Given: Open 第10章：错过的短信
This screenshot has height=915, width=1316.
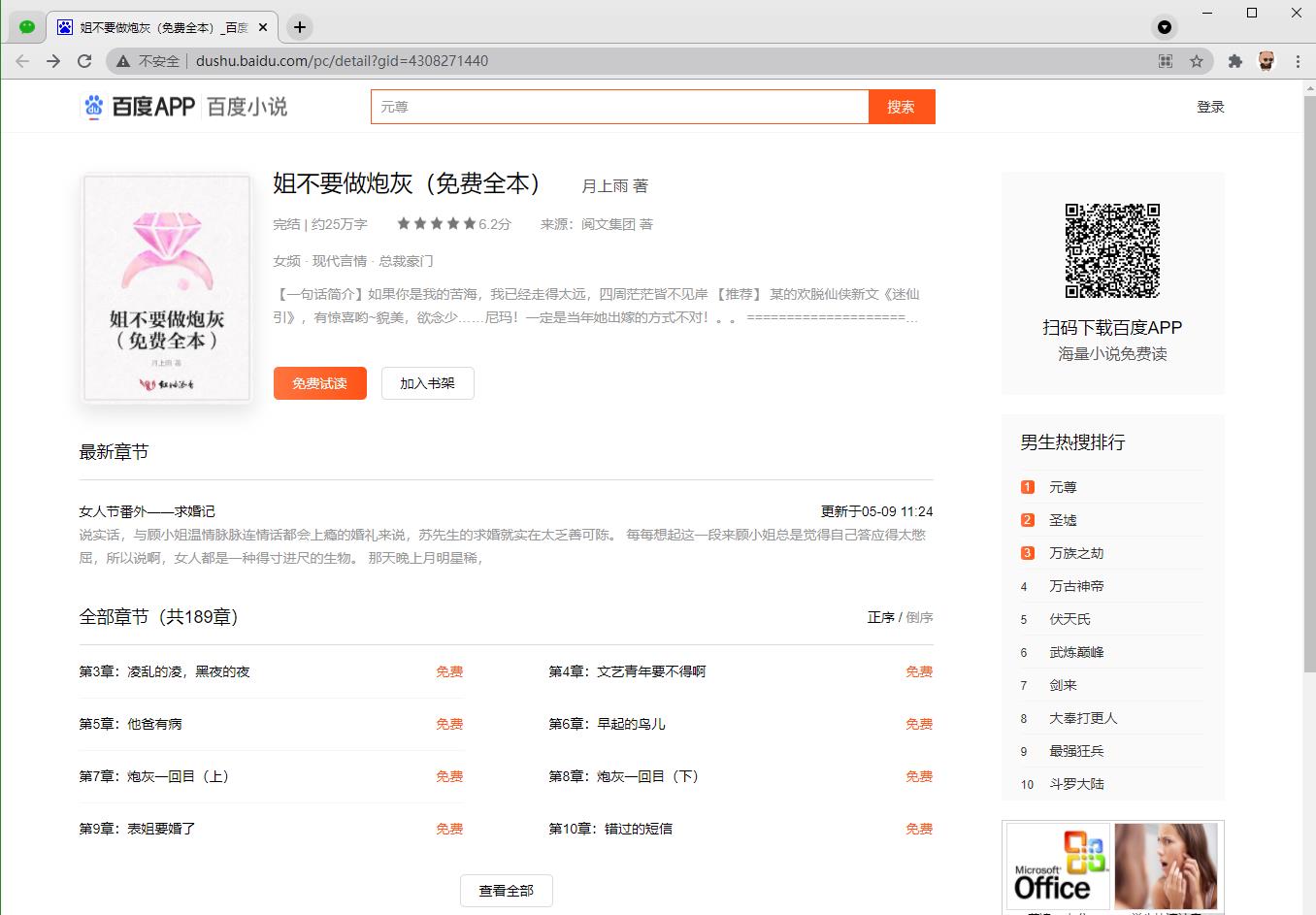Looking at the screenshot, I should (x=610, y=829).
